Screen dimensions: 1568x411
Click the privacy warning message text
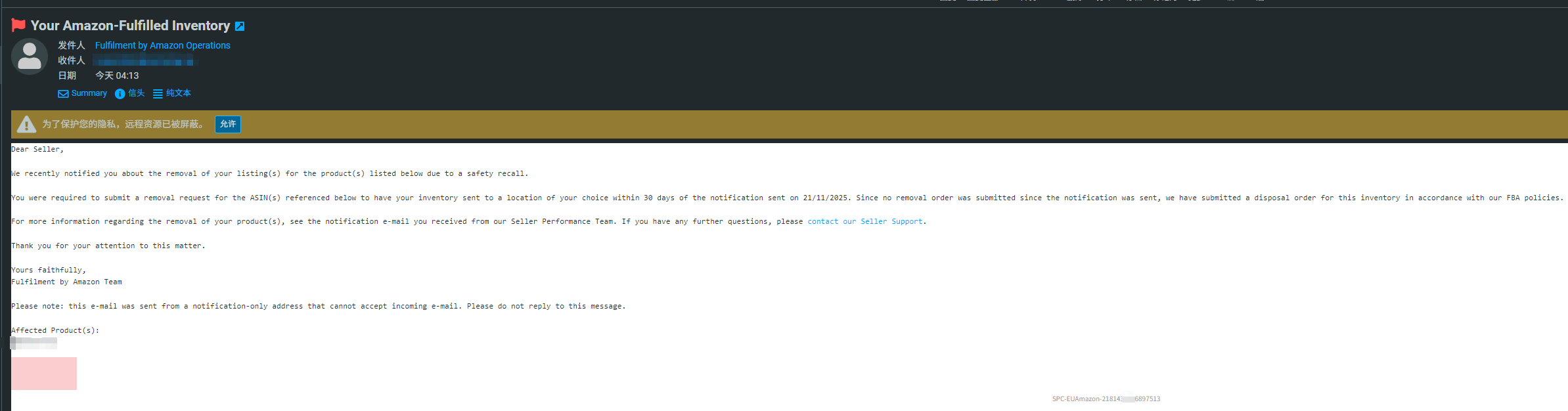pyautogui.click(x=123, y=124)
